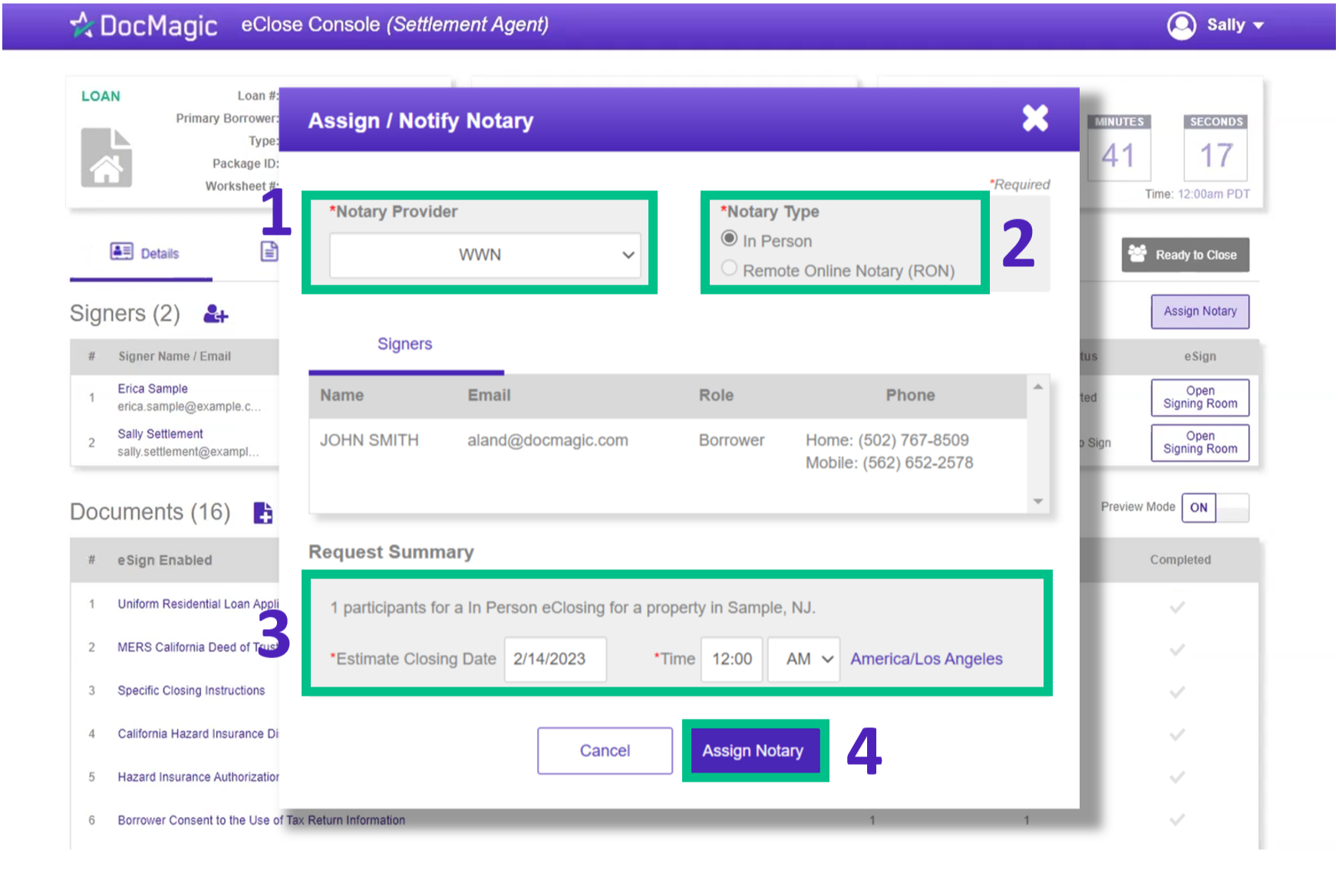Select the In Person notary type
The height and width of the screenshot is (896, 1339).
pyautogui.click(x=729, y=239)
